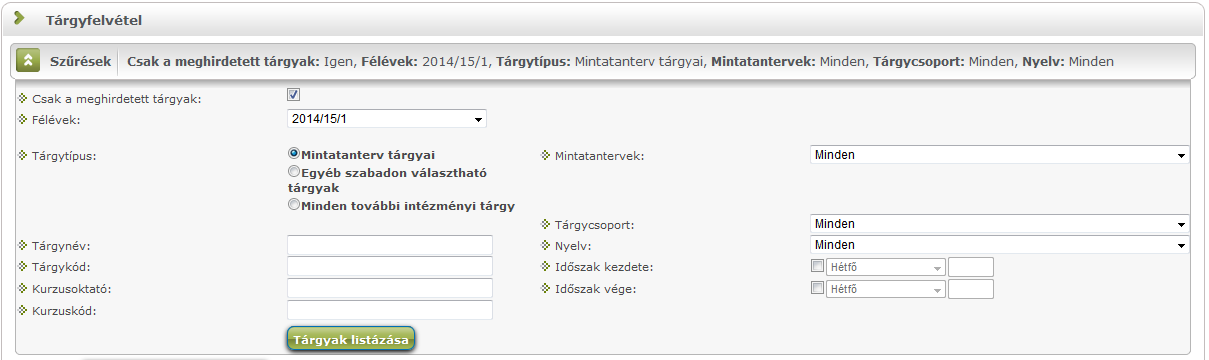Open the Mintatantervek dropdown

pyautogui.click(x=999, y=155)
